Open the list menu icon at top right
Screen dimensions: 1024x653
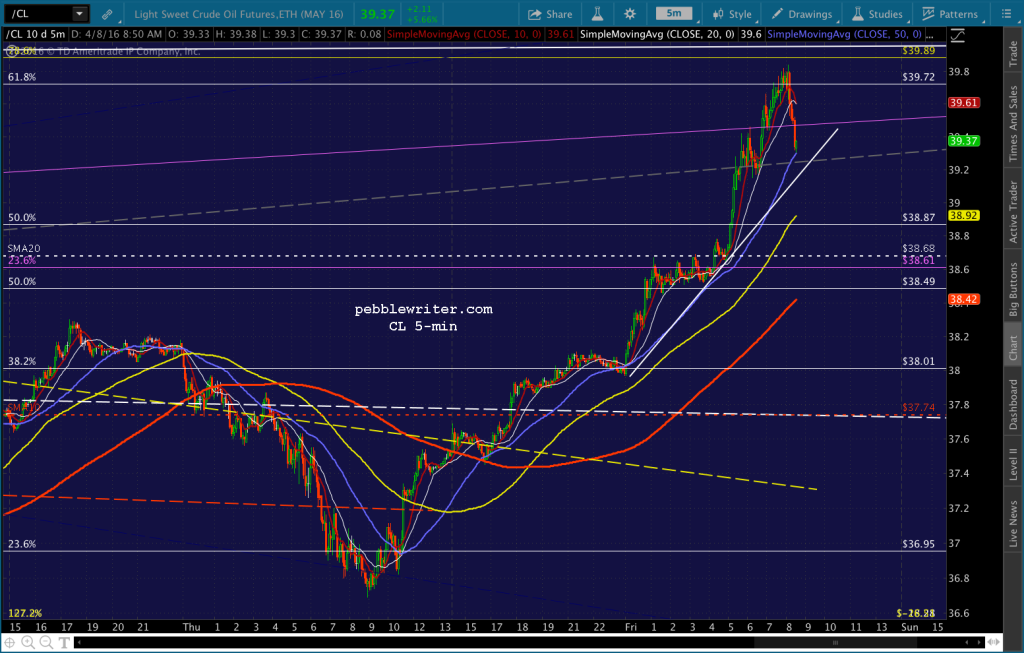point(1006,14)
